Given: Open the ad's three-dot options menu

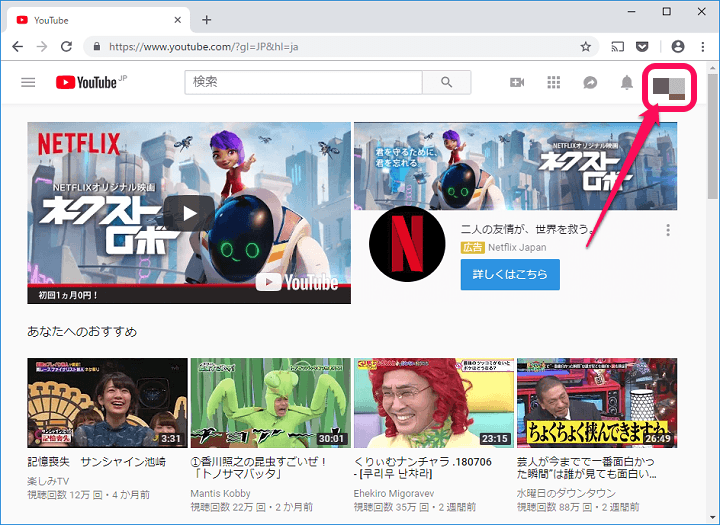Looking at the screenshot, I should pyautogui.click(x=668, y=230).
